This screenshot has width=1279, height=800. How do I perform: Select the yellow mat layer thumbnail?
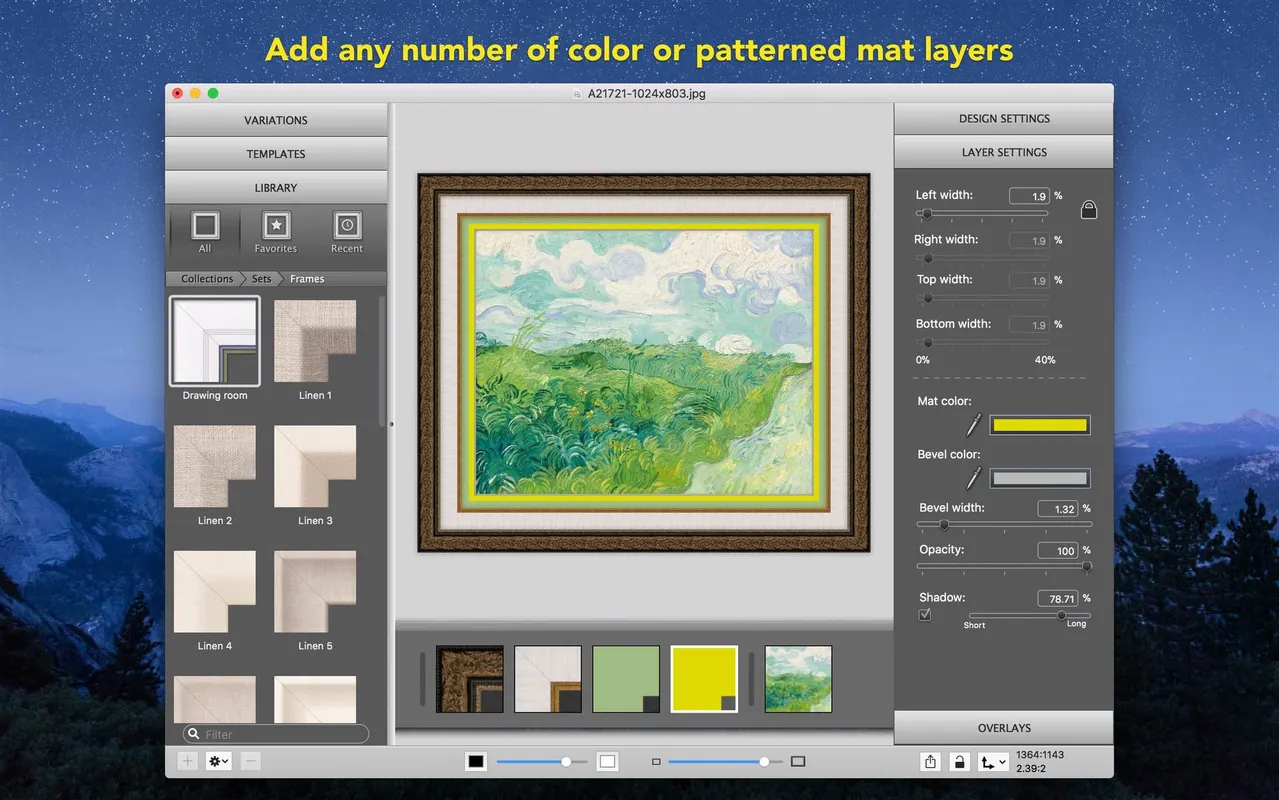[704, 677]
